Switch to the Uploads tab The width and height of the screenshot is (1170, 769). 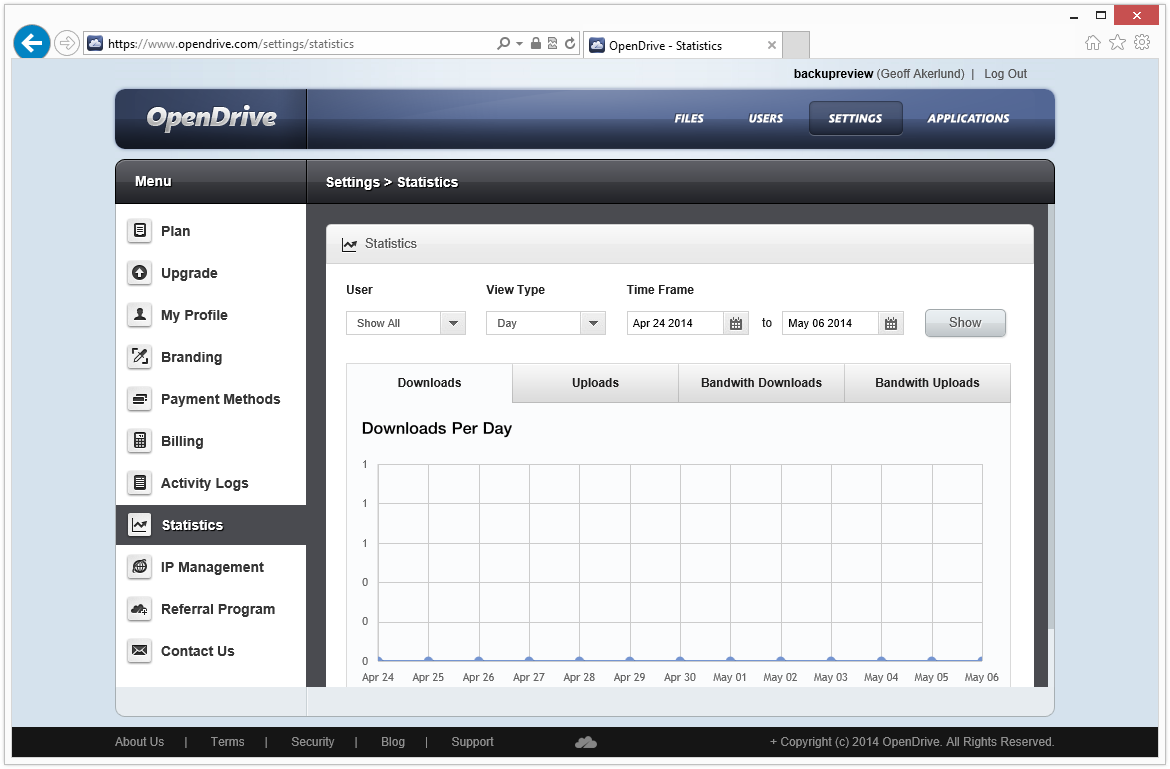click(595, 383)
